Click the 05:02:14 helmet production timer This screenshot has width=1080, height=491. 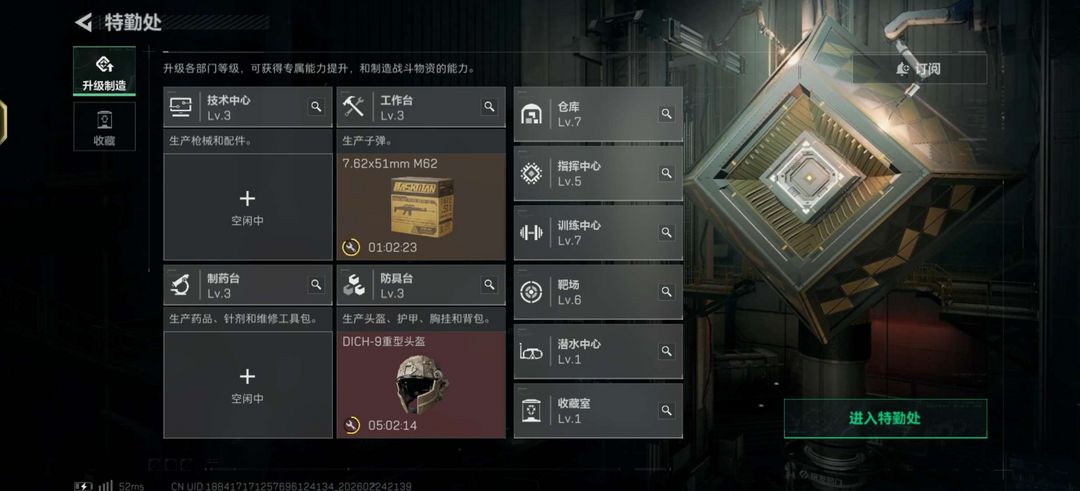[x=393, y=426]
